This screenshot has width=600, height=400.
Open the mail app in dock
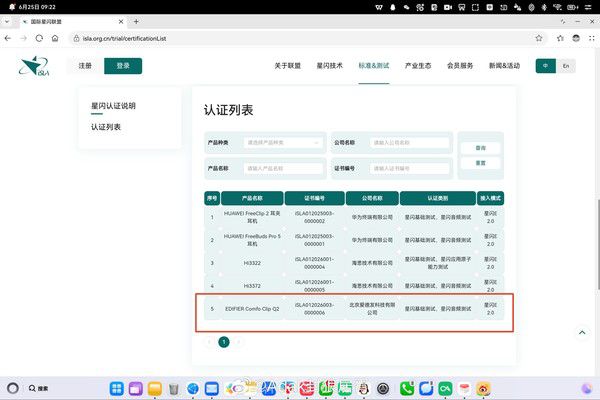212,389
